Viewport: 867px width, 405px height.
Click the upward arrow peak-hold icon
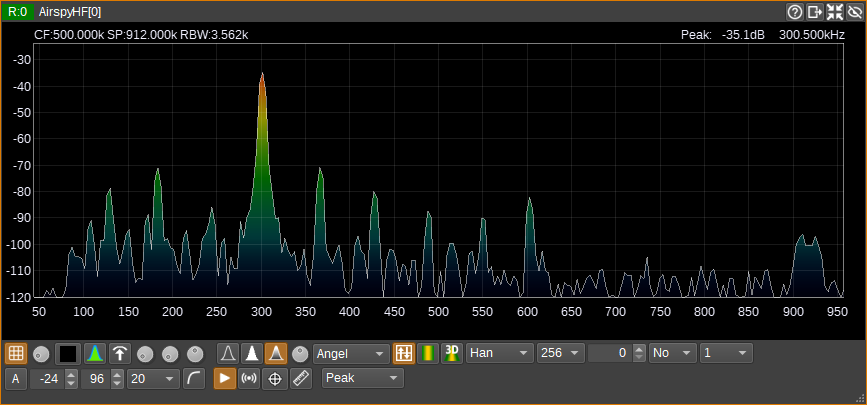pos(119,353)
